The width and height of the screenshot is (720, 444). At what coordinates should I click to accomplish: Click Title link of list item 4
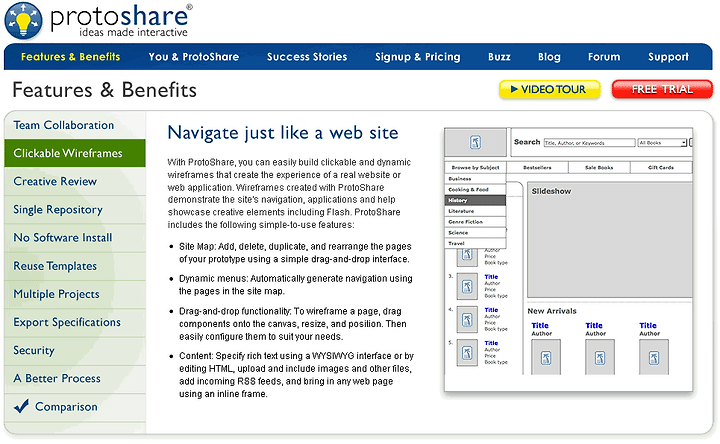pyautogui.click(x=491, y=310)
